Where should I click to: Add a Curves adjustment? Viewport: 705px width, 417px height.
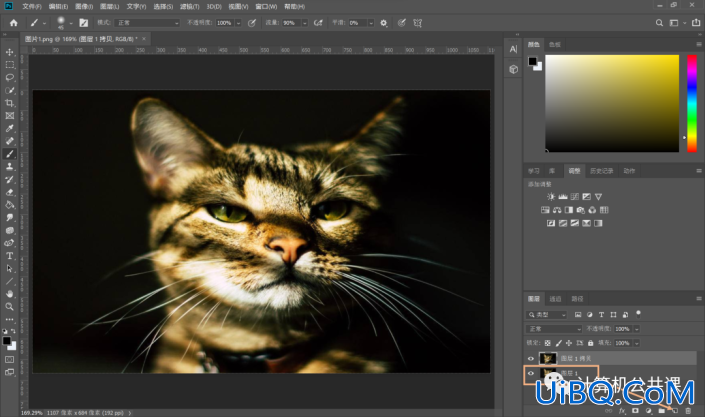tap(575, 197)
